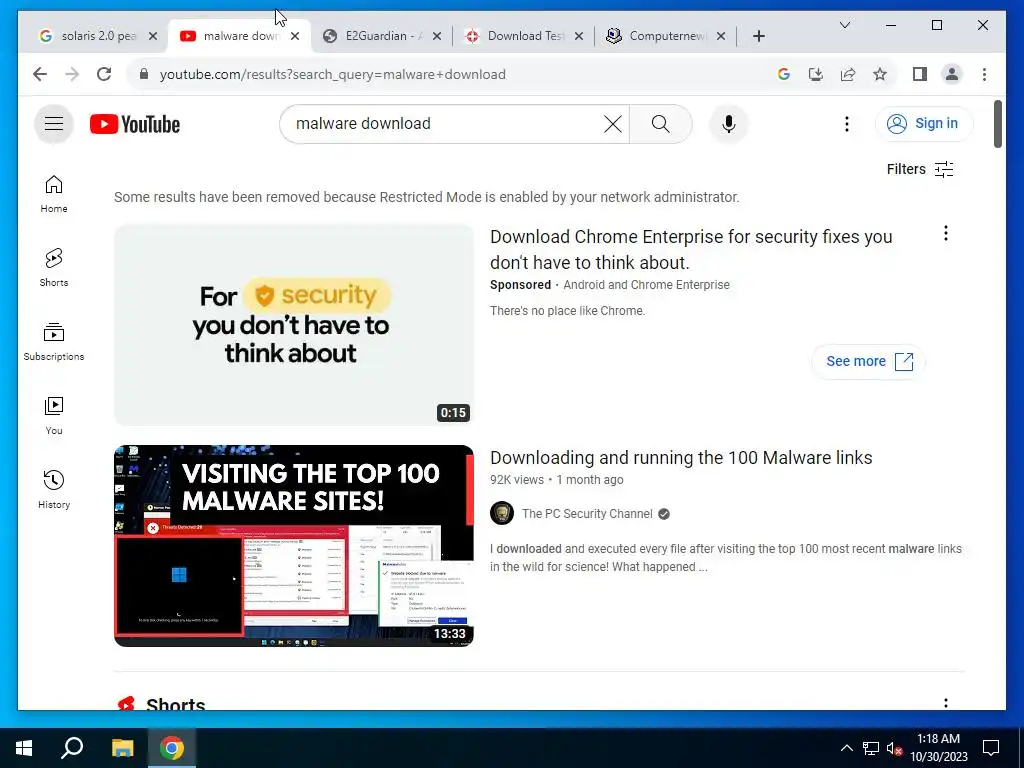Close the E2Guardian tab
The width and height of the screenshot is (1024, 768).
point(437,36)
